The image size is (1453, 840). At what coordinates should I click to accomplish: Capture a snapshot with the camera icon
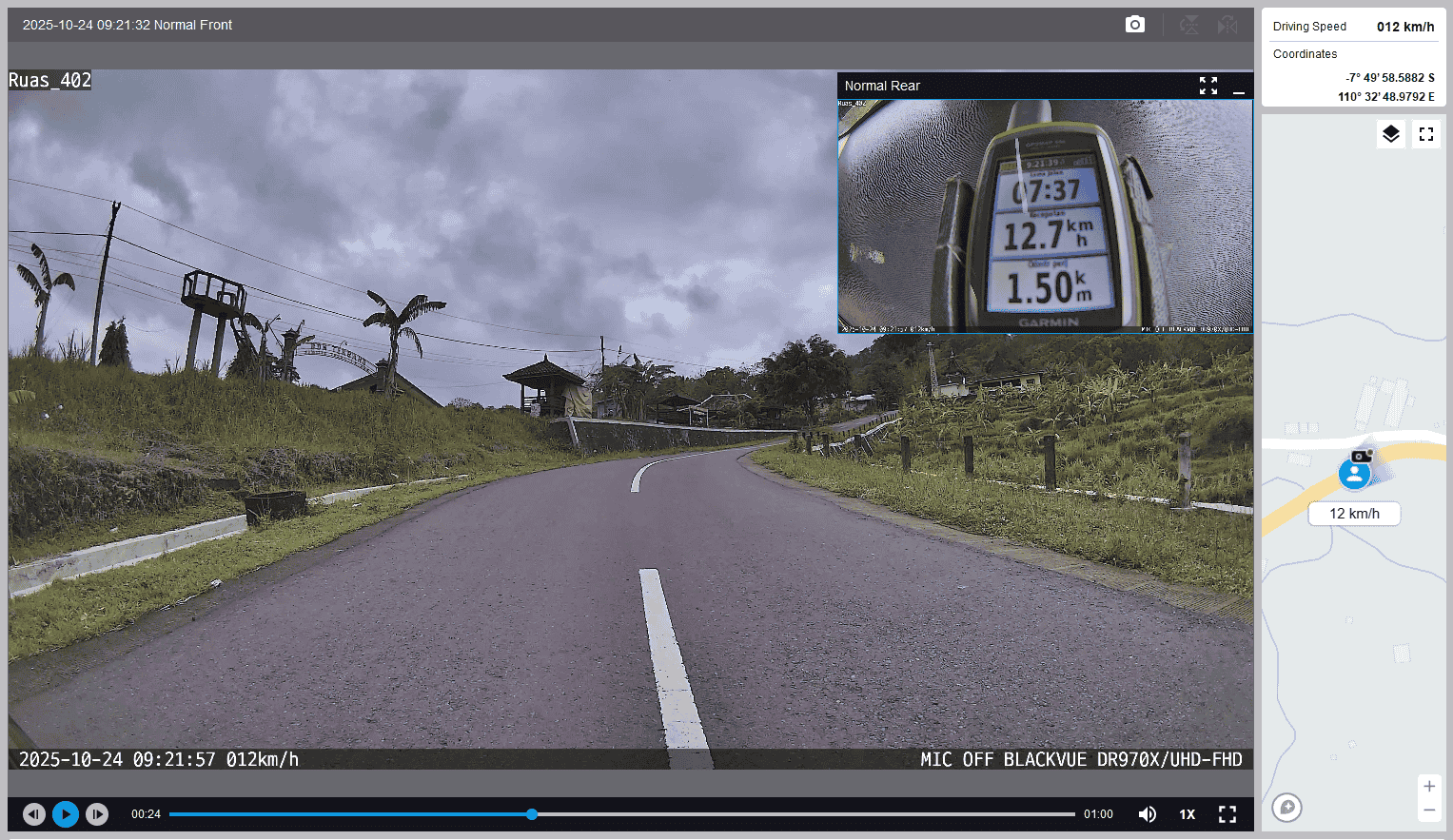point(1134,25)
